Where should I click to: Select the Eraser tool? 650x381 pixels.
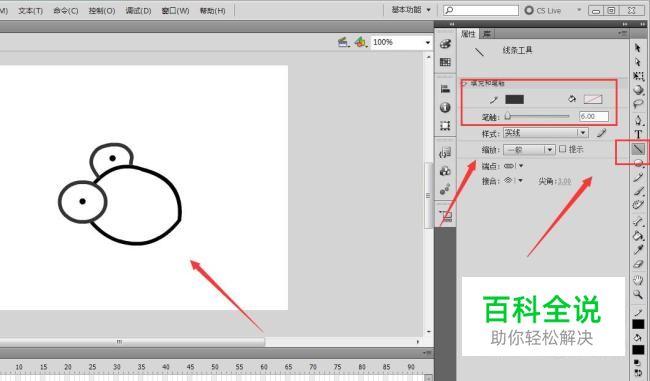[638, 264]
